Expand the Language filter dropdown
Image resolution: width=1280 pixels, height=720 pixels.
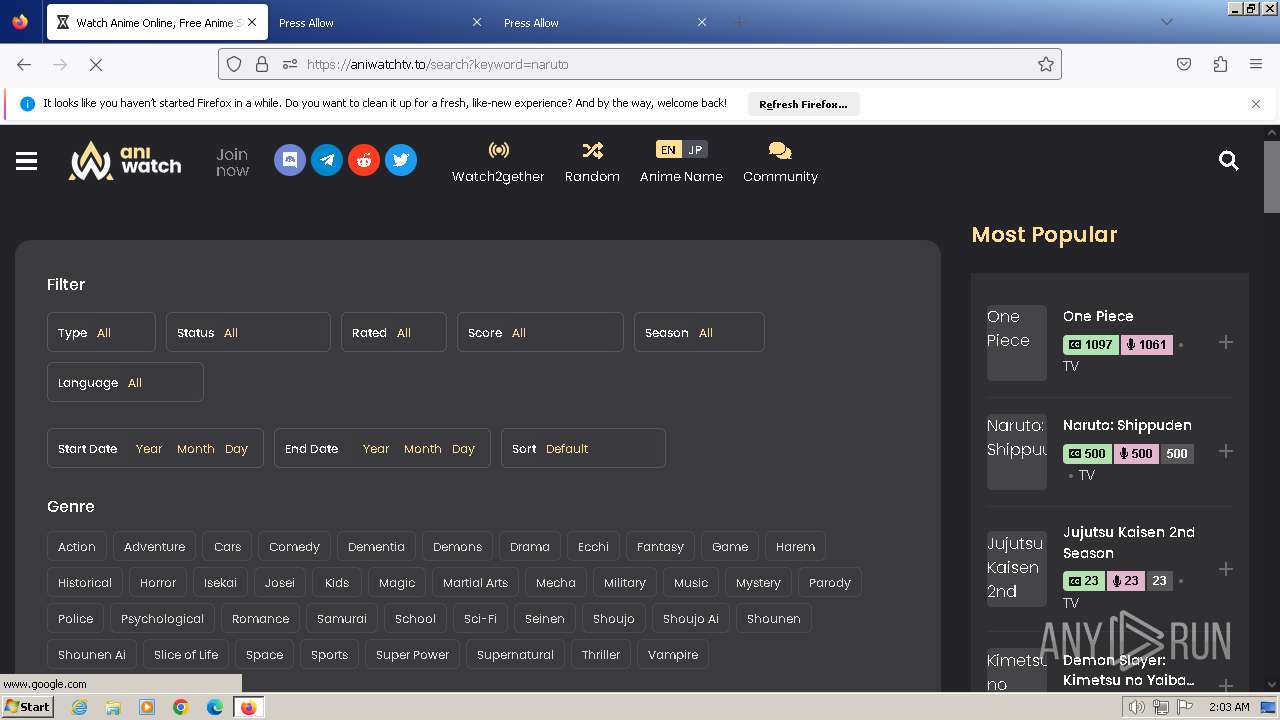pos(125,382)
